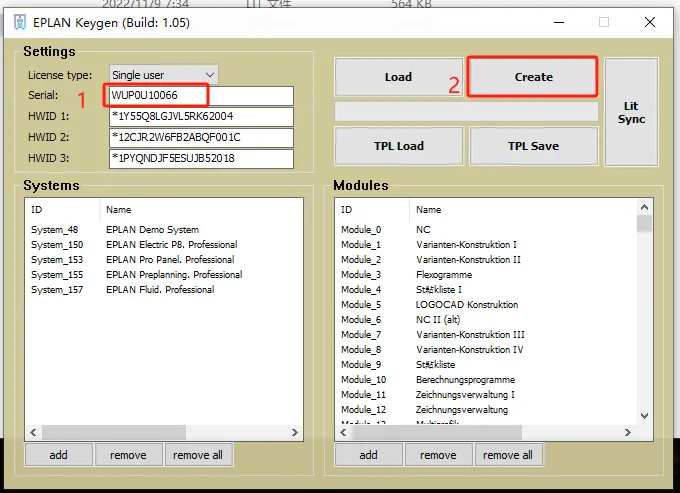
Task: Click the Modules horizontal scrollbar thumb
Action: coord(437,432)
